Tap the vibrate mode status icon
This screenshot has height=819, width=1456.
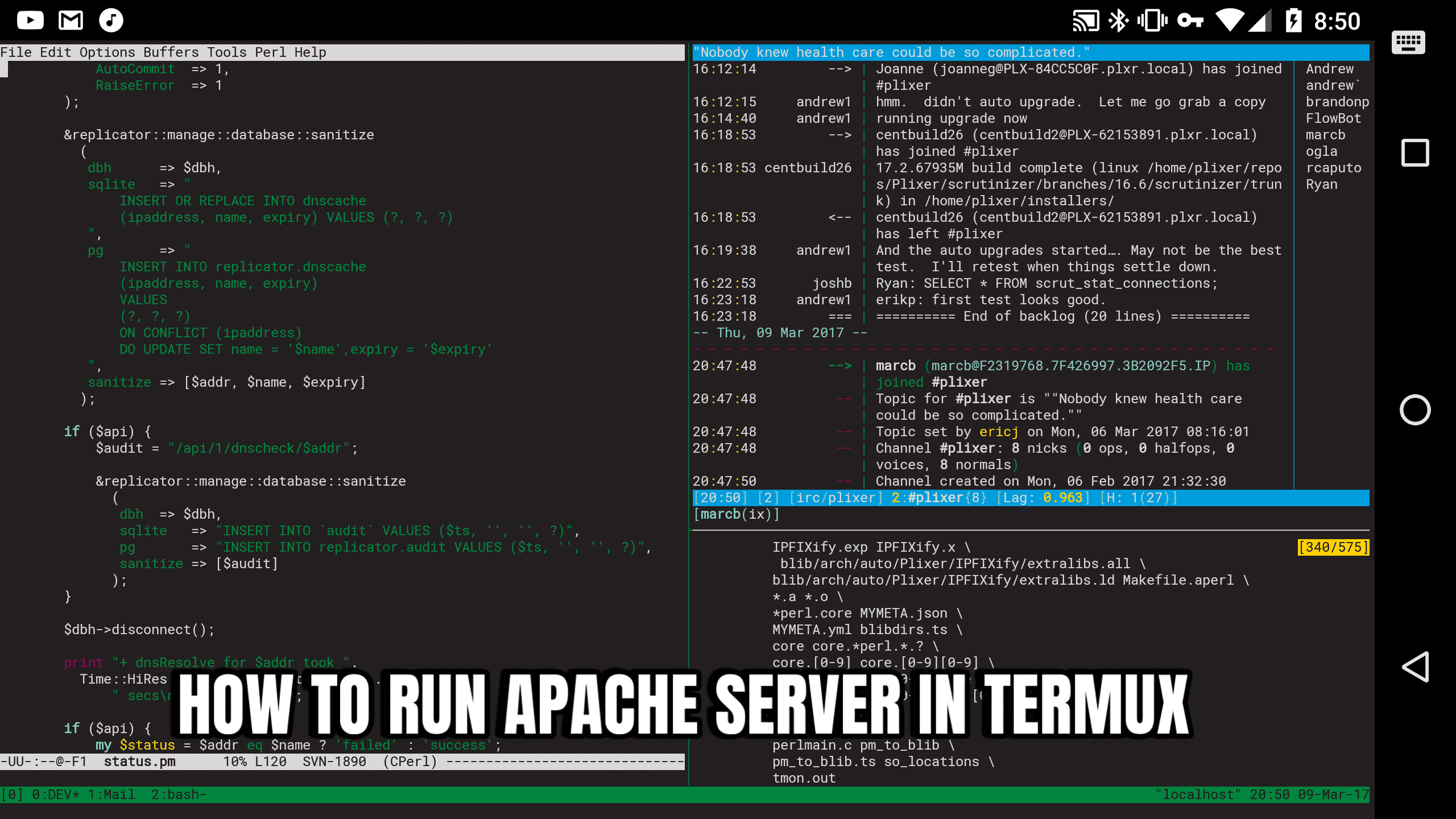point(1152,21)
